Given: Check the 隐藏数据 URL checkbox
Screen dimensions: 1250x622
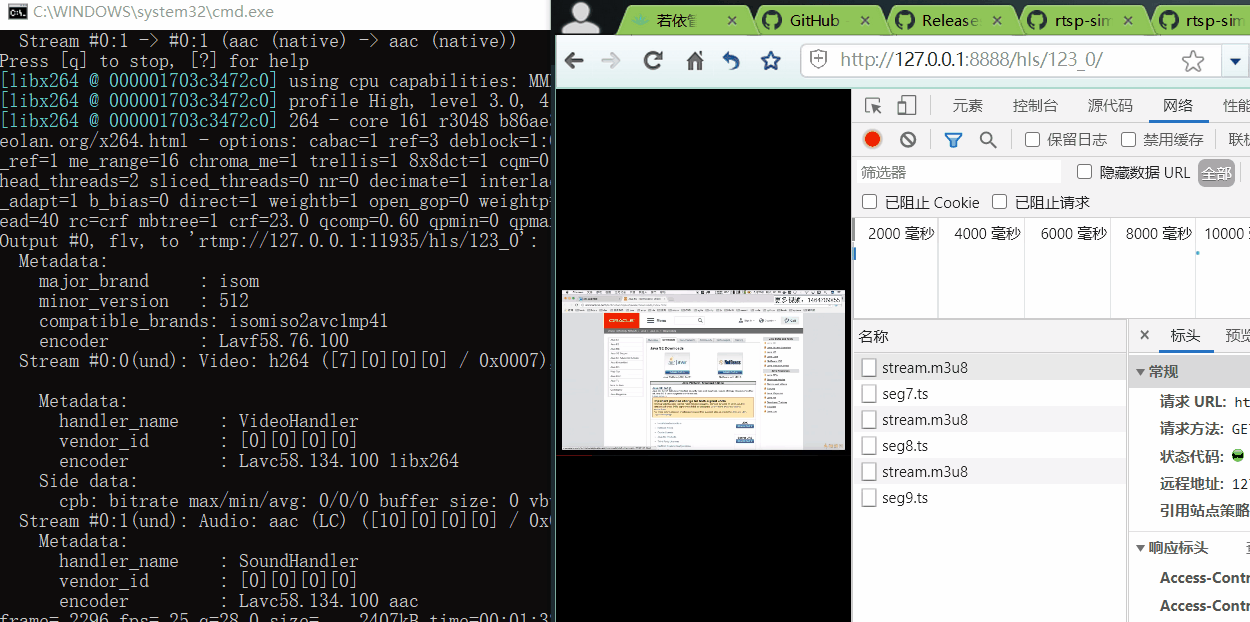Looking at the screenshot, I should [x=1084, y=172].
